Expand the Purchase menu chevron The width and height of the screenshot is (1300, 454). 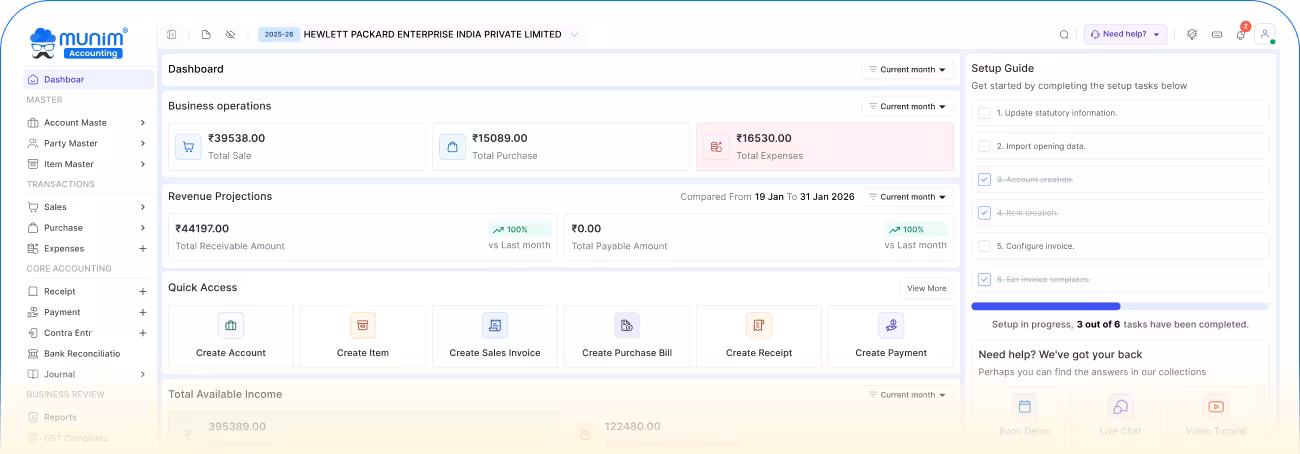click(143, 228)
